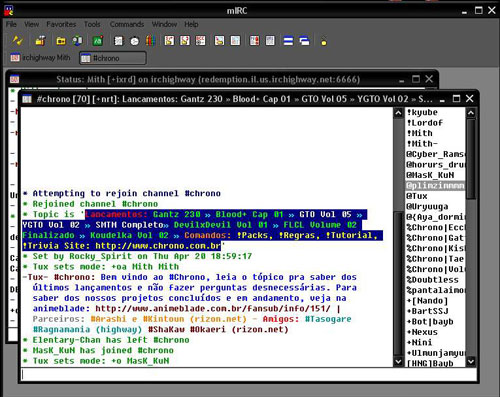Click nick list scrollbar down arrow

[x=471, y=361]
